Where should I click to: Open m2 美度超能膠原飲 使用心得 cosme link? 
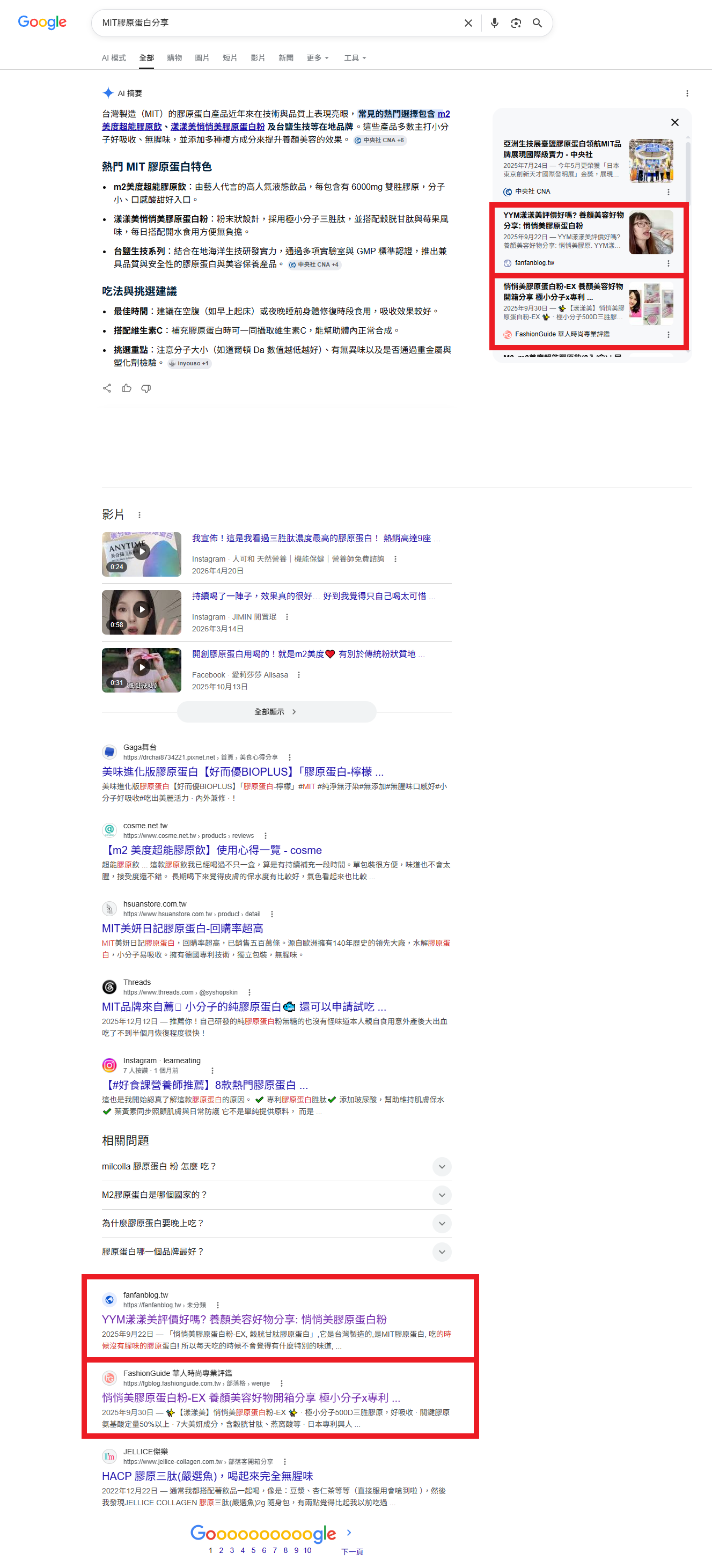212,850
